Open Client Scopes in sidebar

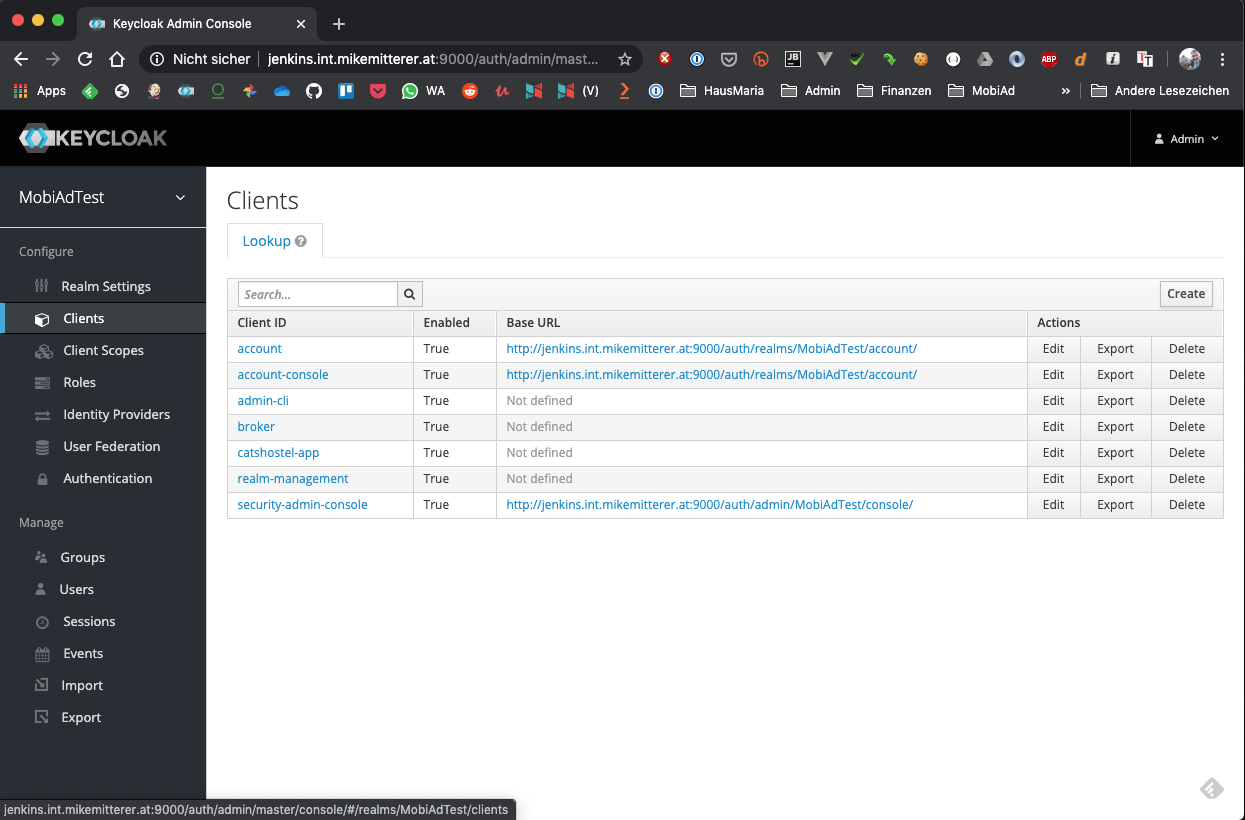point(103,350)
